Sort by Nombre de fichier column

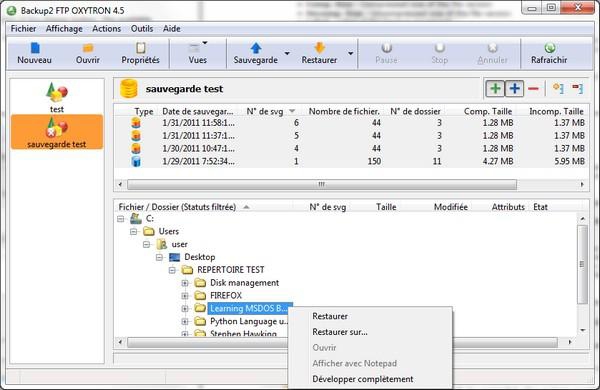point(344,111)
